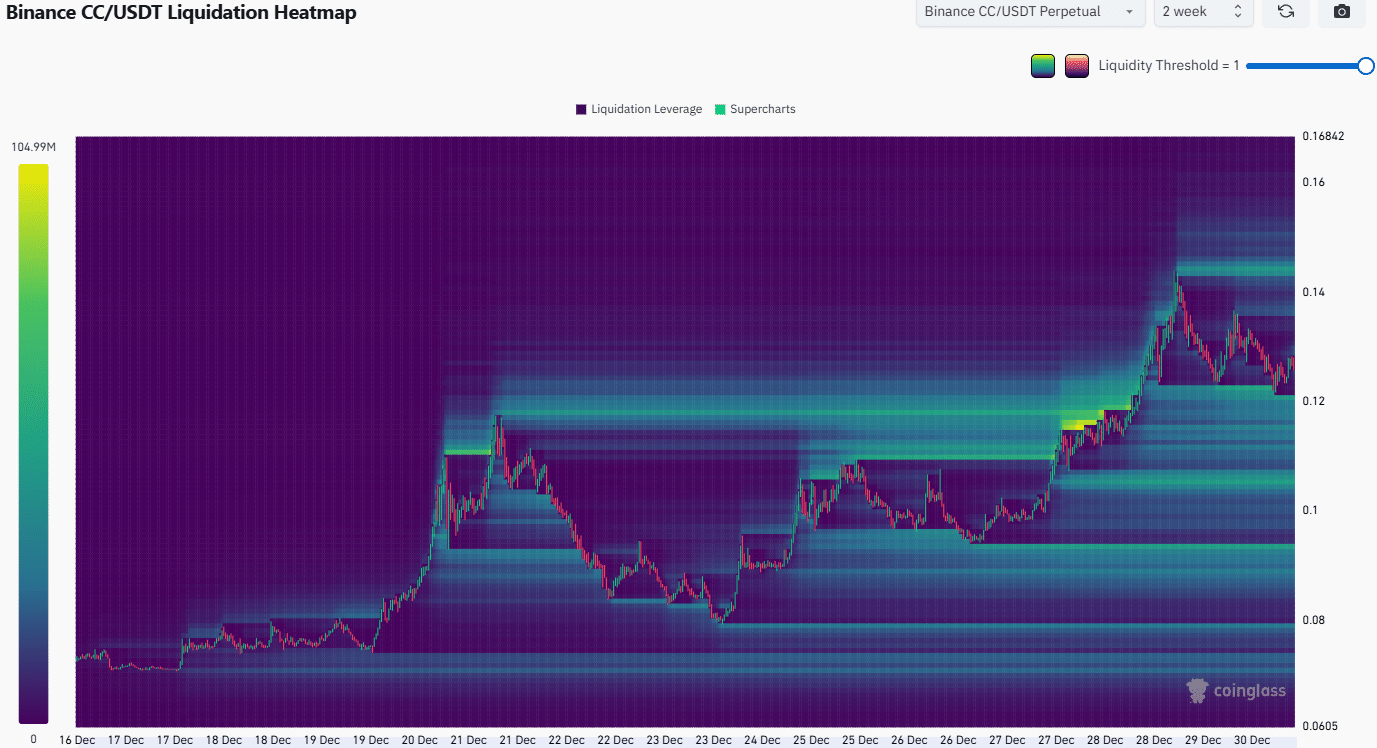Toggle the Supercharts legend series

tap(755, 109)
